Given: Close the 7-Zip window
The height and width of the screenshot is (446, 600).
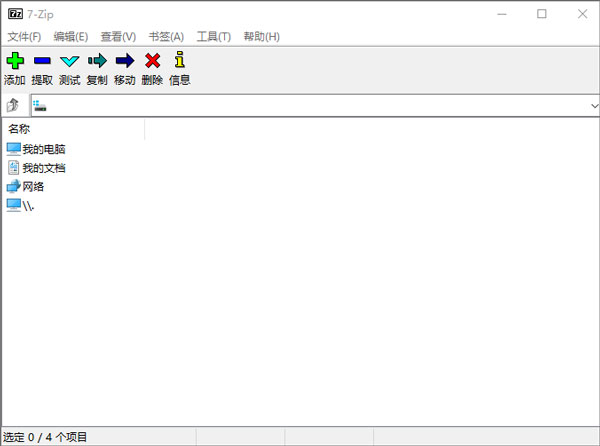Looking at the screenshot, I should click(582, 14).
